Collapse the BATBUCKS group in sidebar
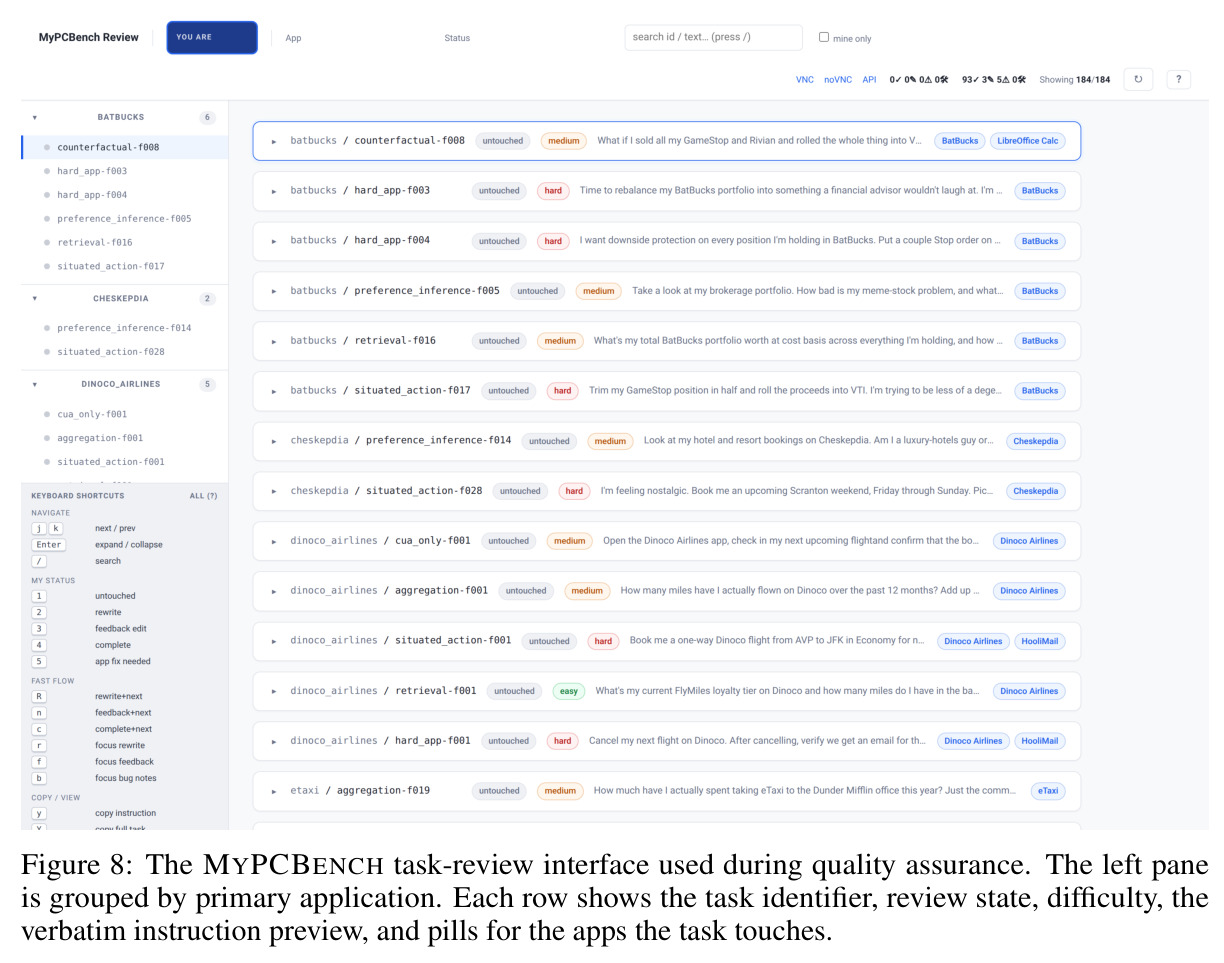The height and width of the screenshot is (963, 1224). 35,117
